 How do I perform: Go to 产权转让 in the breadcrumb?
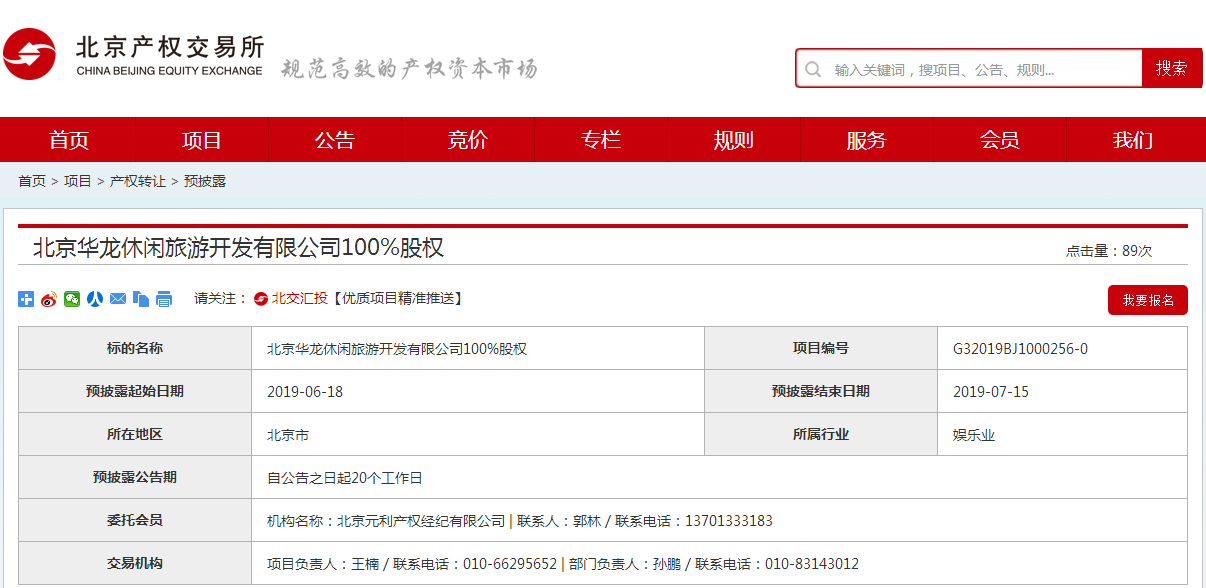point(138,181)
